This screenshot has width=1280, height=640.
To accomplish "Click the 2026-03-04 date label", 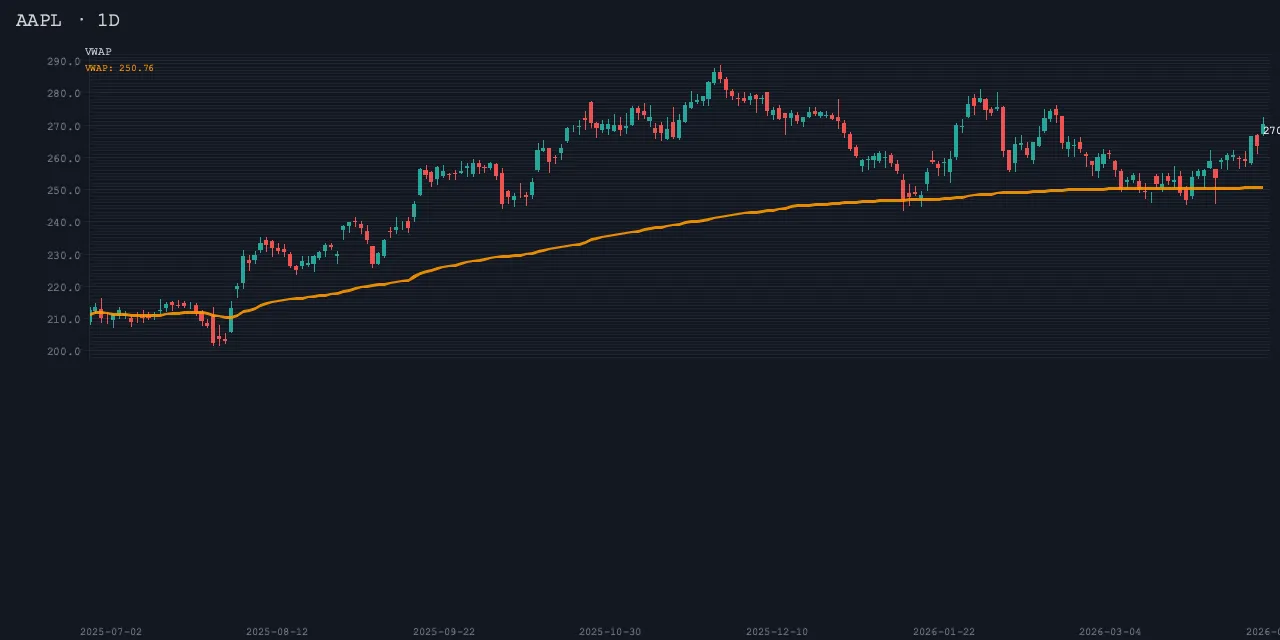I will click(x=1110, y=632).
